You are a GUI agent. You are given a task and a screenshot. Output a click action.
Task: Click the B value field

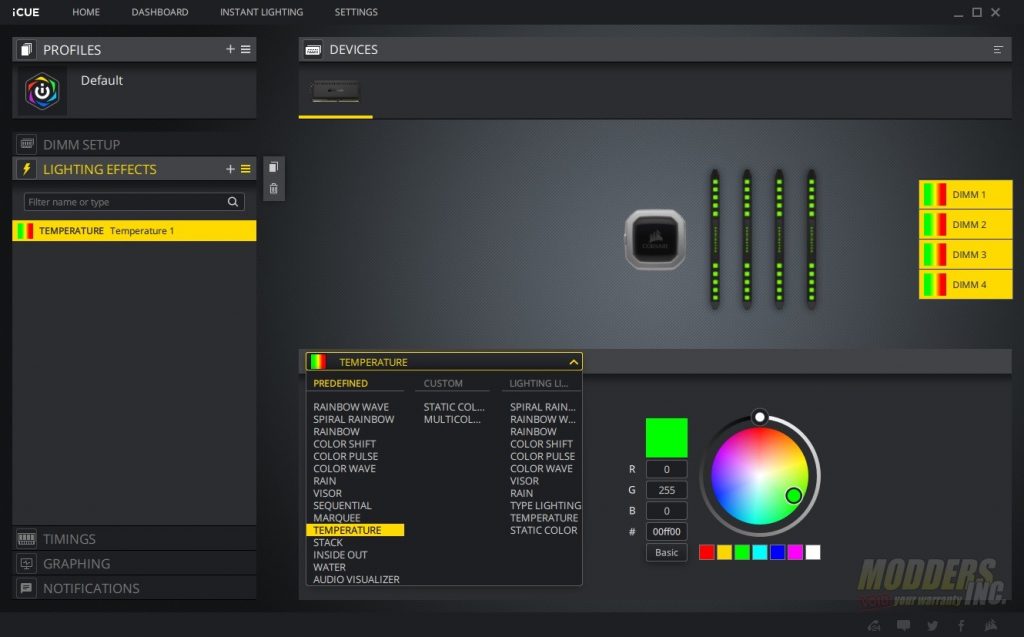click(666, 511)
